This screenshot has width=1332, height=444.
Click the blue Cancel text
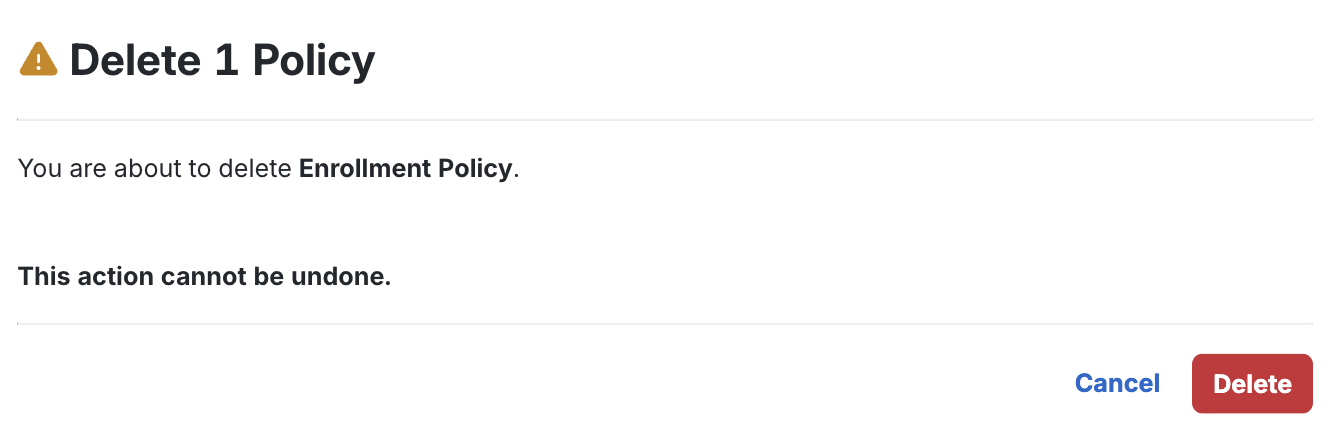click(1117, 384)
